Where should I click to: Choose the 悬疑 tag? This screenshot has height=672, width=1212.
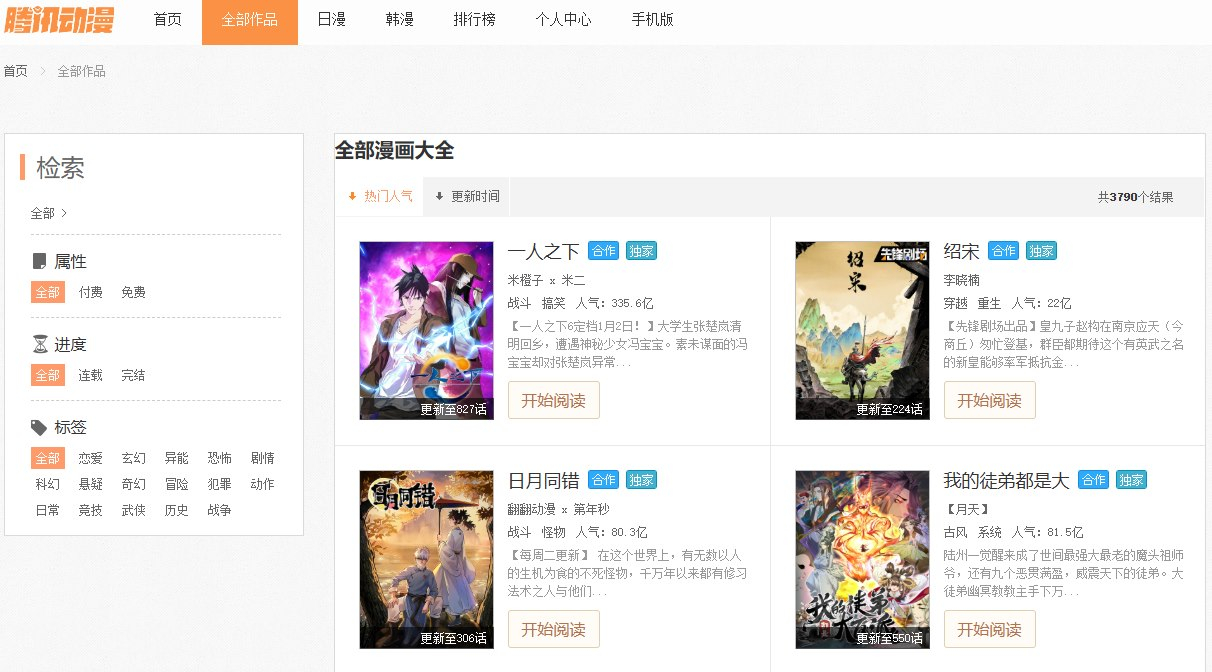91,484
